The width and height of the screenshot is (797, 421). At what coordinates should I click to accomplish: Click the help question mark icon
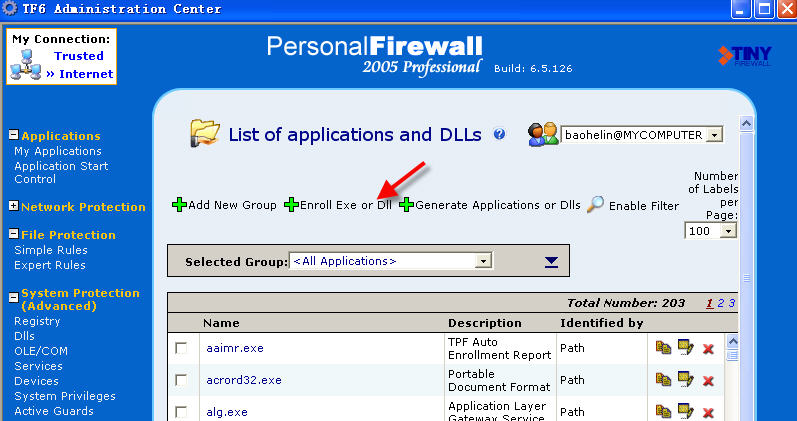point(499,134)
